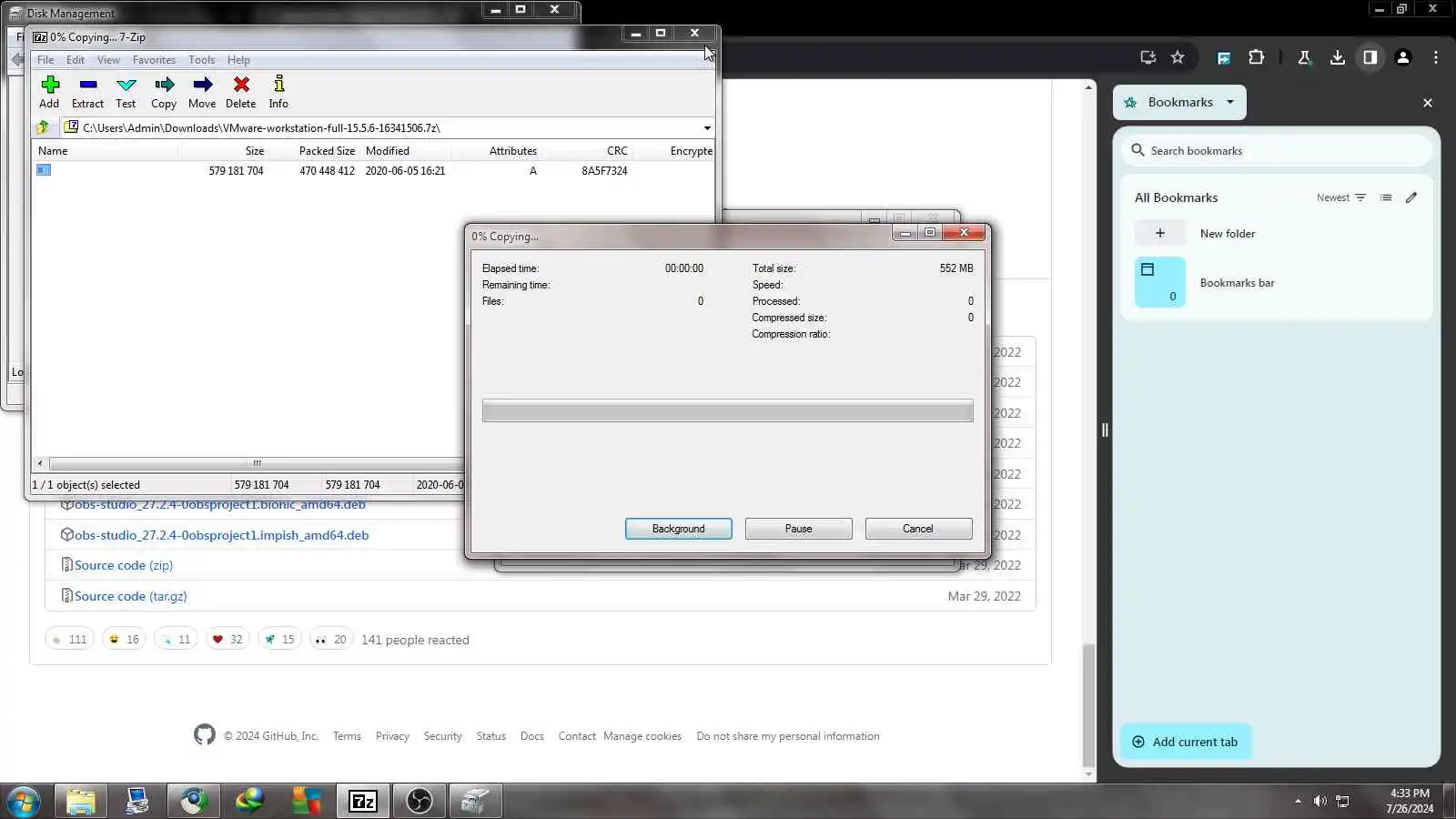Click Background in the Copying dialog

(679, 529)
